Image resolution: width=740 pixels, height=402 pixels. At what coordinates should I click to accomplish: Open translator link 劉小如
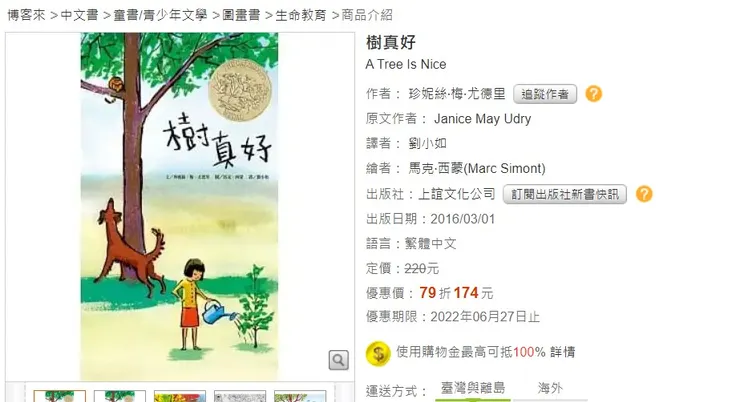tap(428, 143)
